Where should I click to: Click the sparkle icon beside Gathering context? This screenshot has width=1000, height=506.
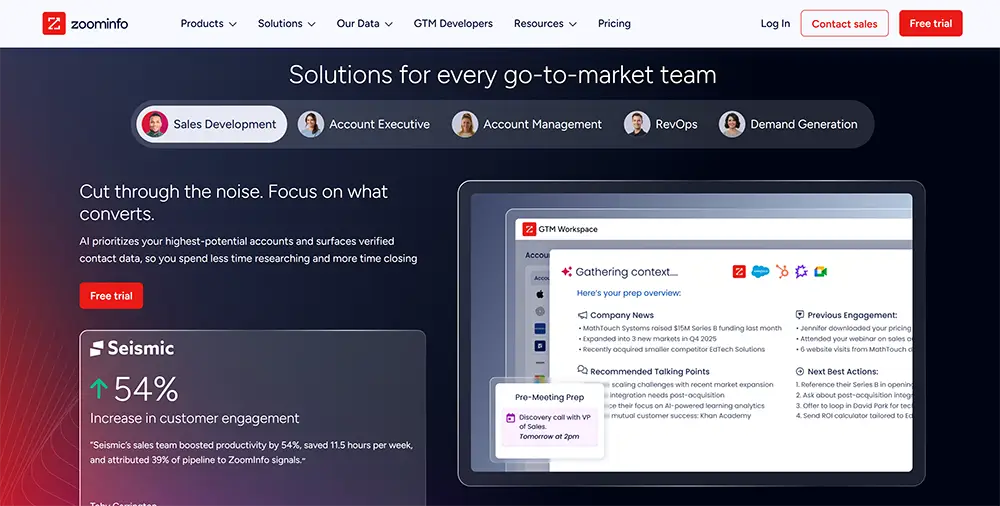566,272
